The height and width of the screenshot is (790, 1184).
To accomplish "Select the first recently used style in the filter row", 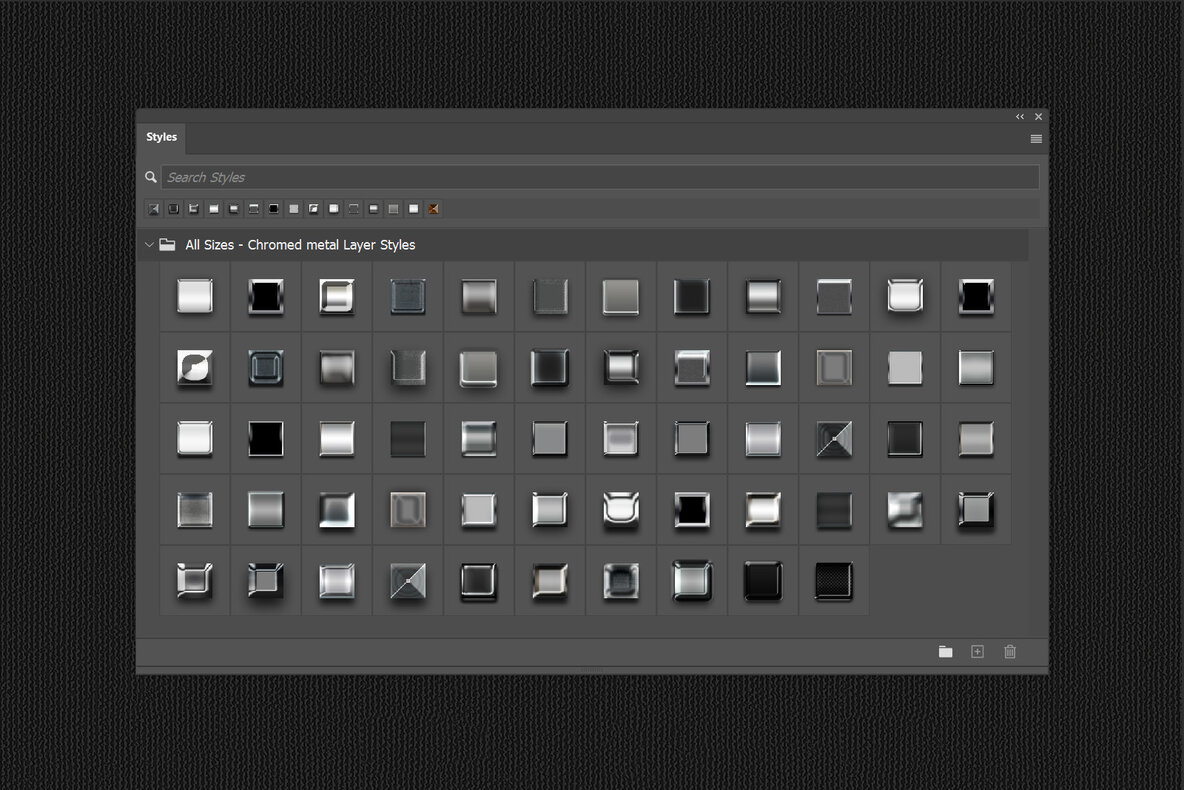I will coord(153,209).
